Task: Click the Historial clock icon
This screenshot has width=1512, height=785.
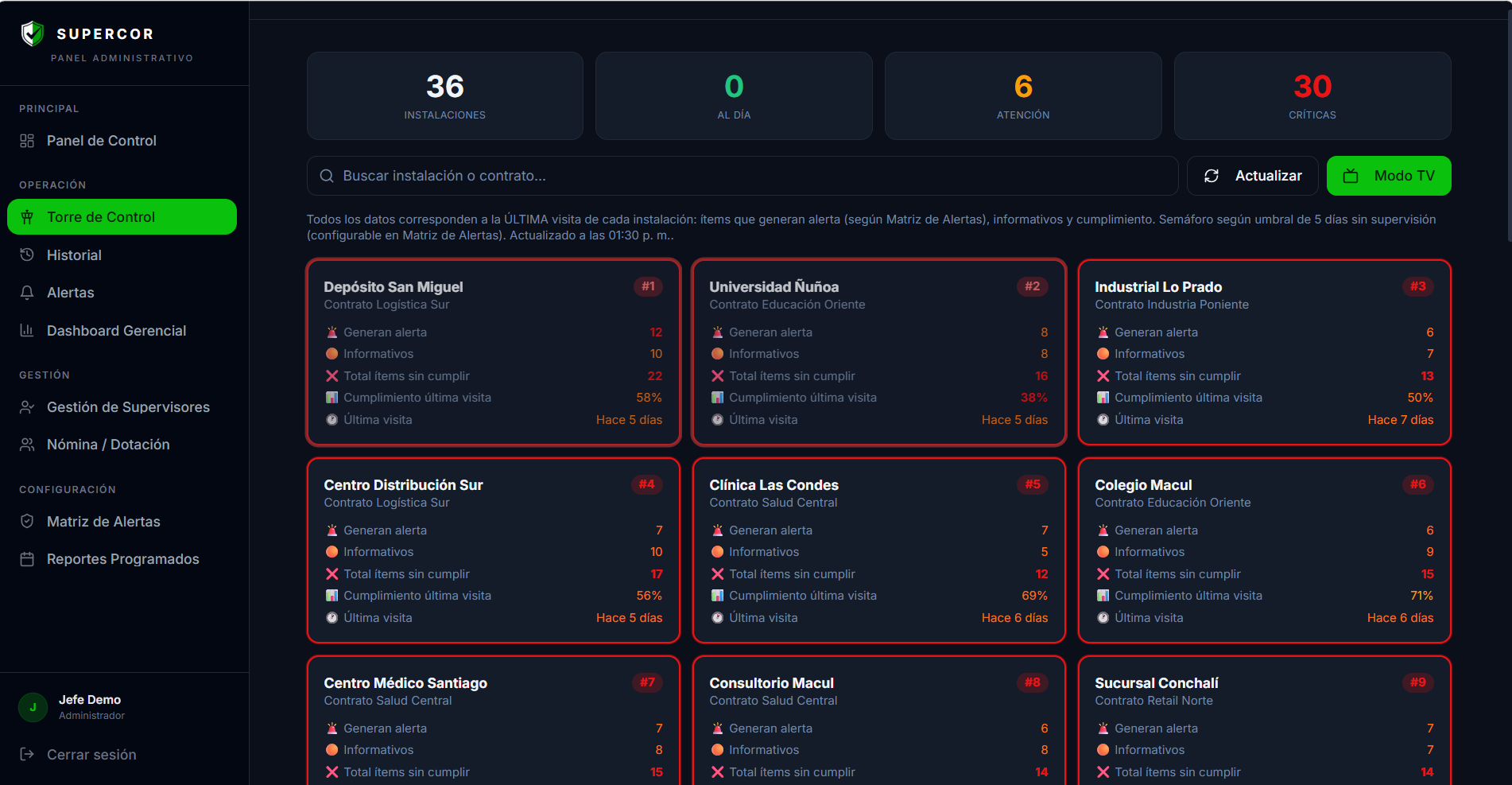Action: coord(27,255)
